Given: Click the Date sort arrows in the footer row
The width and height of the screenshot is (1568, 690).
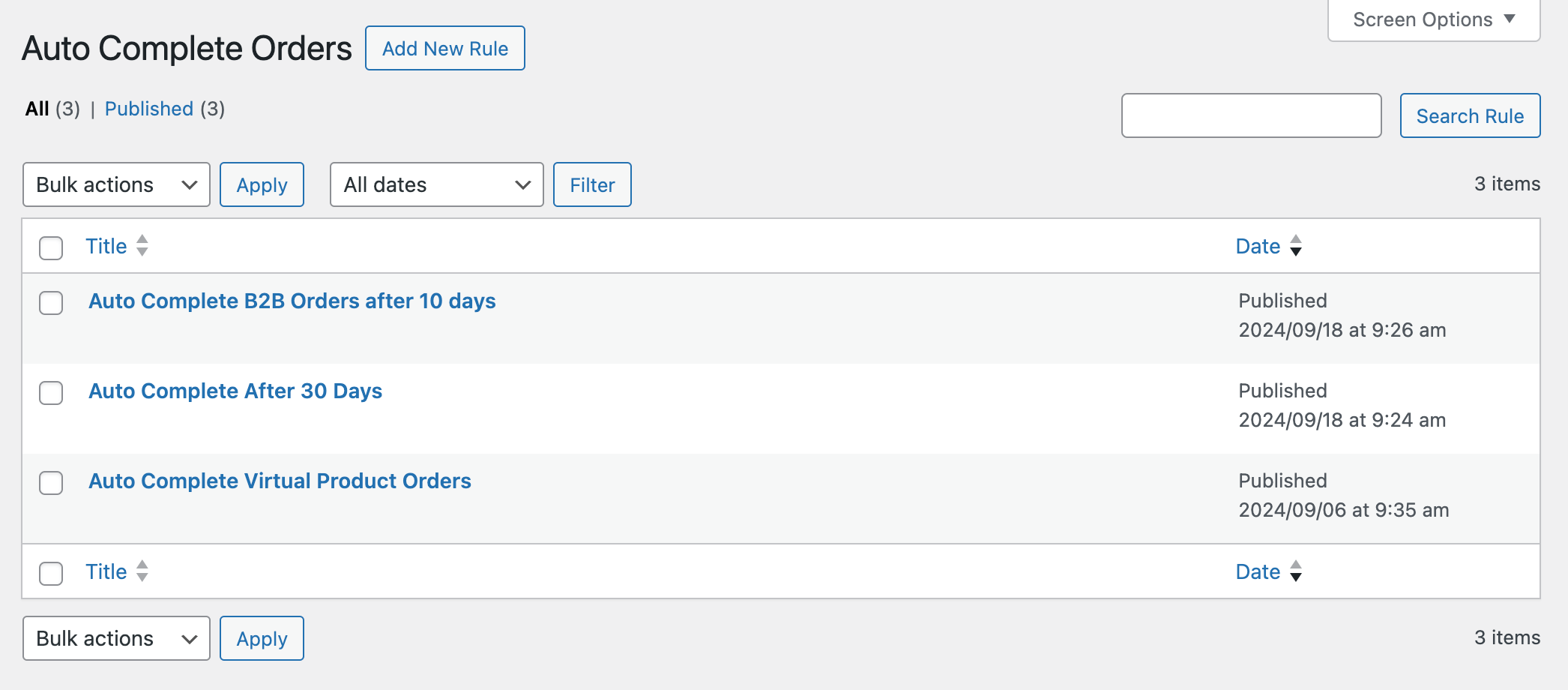Looking at the screenshot, I should (x=1297, y=571).
